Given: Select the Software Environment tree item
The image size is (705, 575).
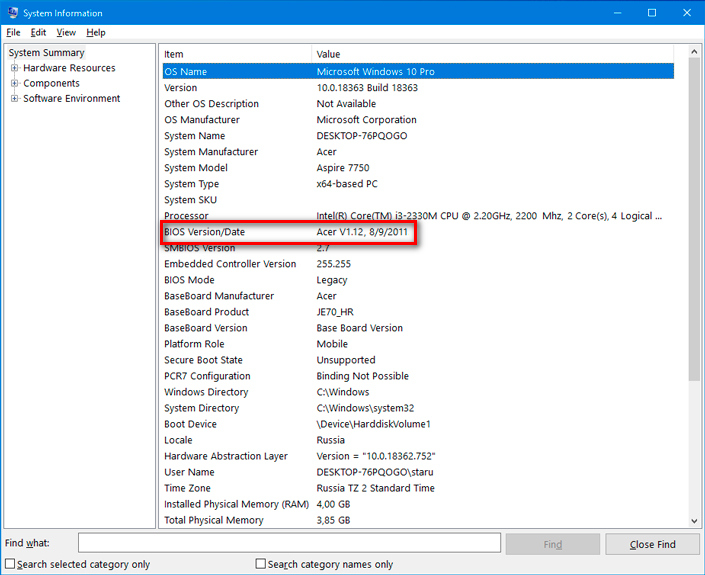Looking at the screenshot, I should (71, 98).
